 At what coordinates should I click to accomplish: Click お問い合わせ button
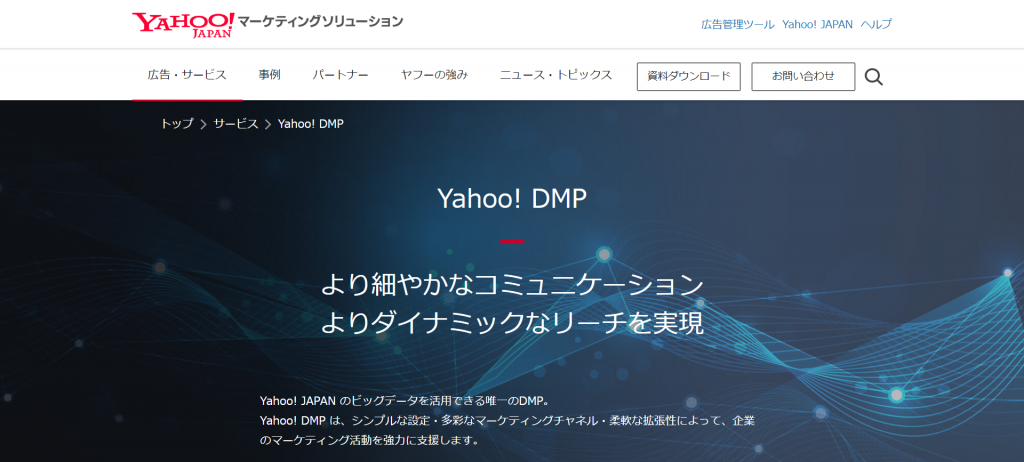coord(803,76)
